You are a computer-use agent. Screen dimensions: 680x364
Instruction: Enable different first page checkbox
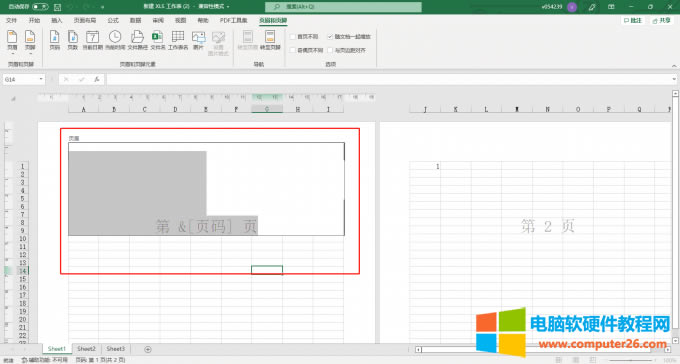[293, 37]
